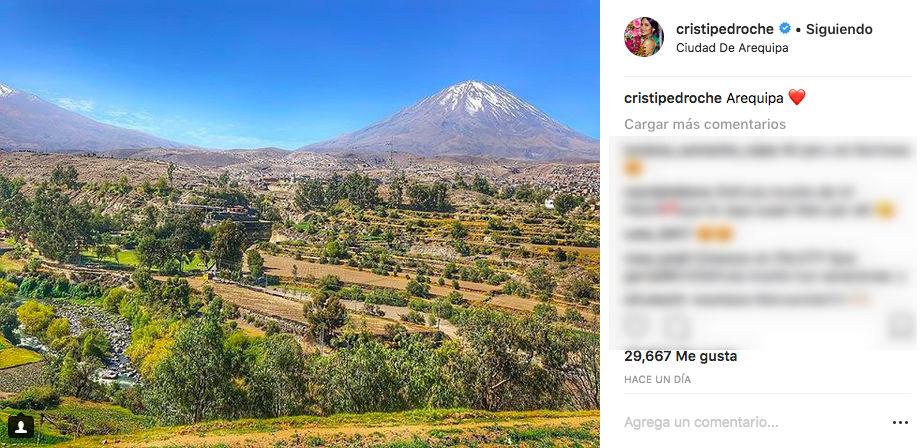Click cristipedroche username in the caption
Viewport: 924px width, 448px height.
coord(672,98)
